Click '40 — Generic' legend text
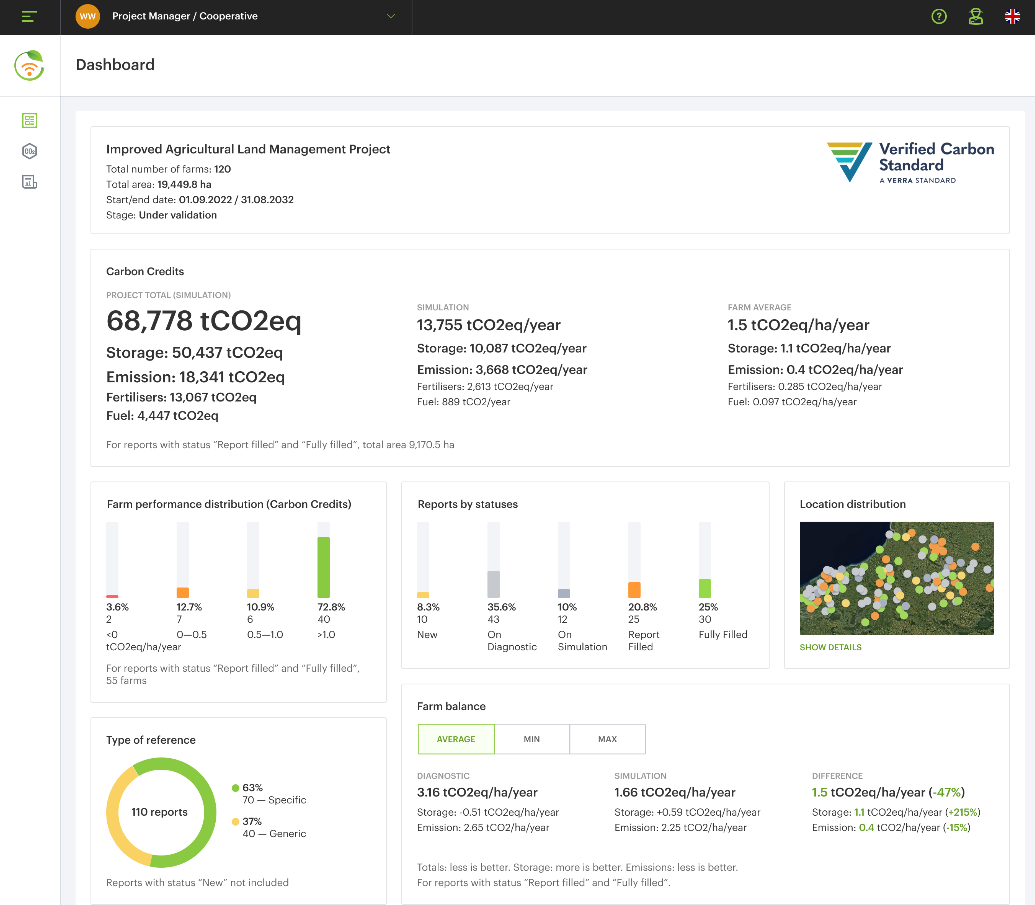The height and width of the screenshot is (905, 1035). tap(275, 834)
